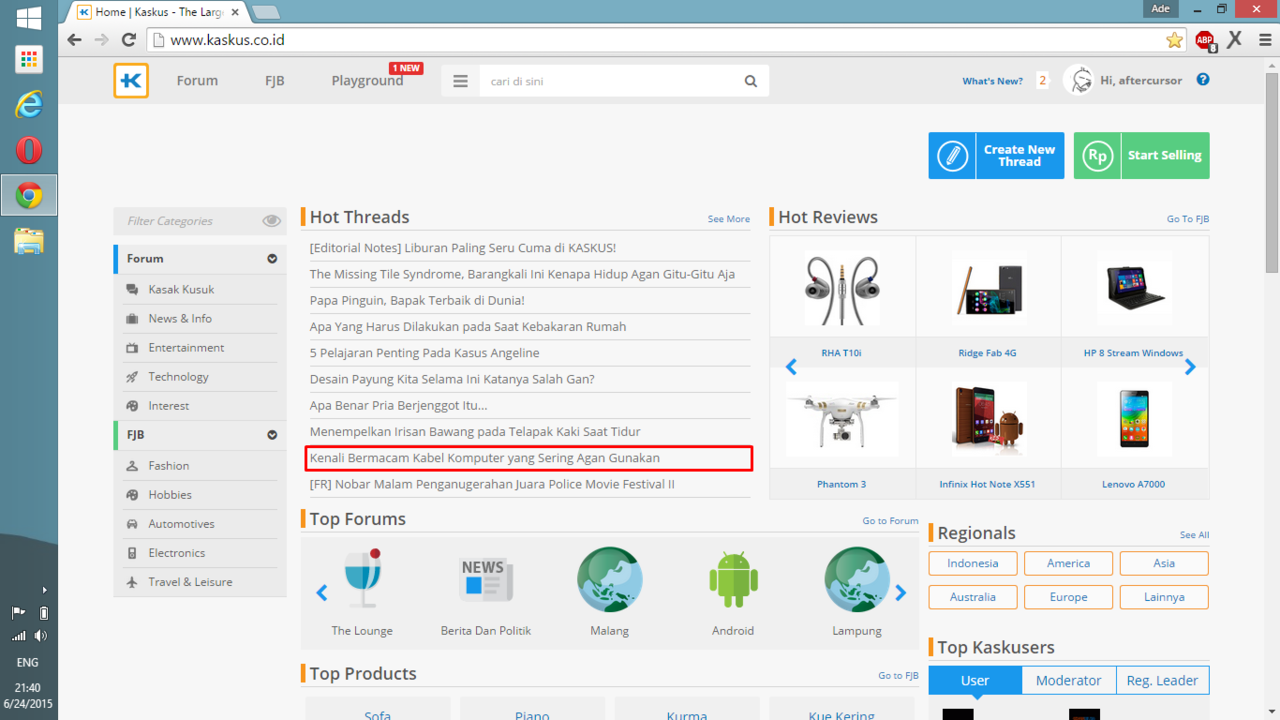Viewport: 1280px width, 720px height.
Task: Open Lenovo A7000 phone thumbnail
Action: click(1133, 419)
